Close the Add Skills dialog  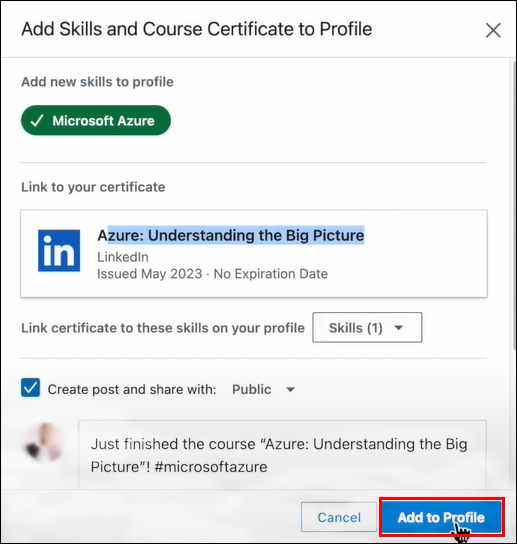(493, 30)
